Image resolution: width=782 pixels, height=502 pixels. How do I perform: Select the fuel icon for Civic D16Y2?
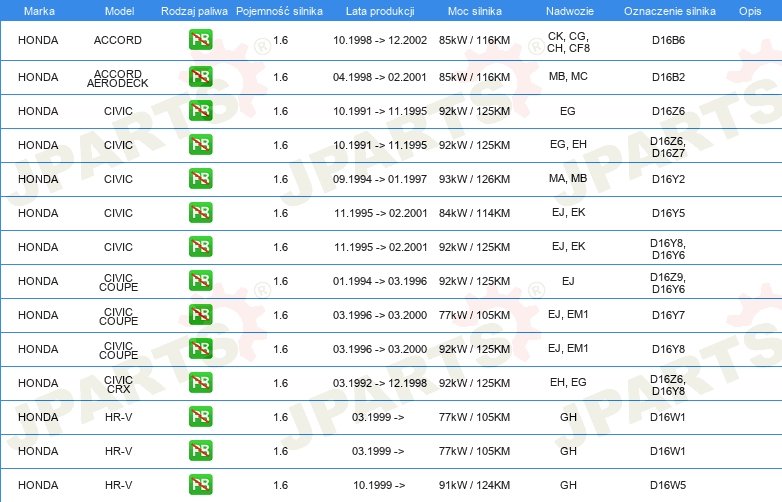(200, 179)
